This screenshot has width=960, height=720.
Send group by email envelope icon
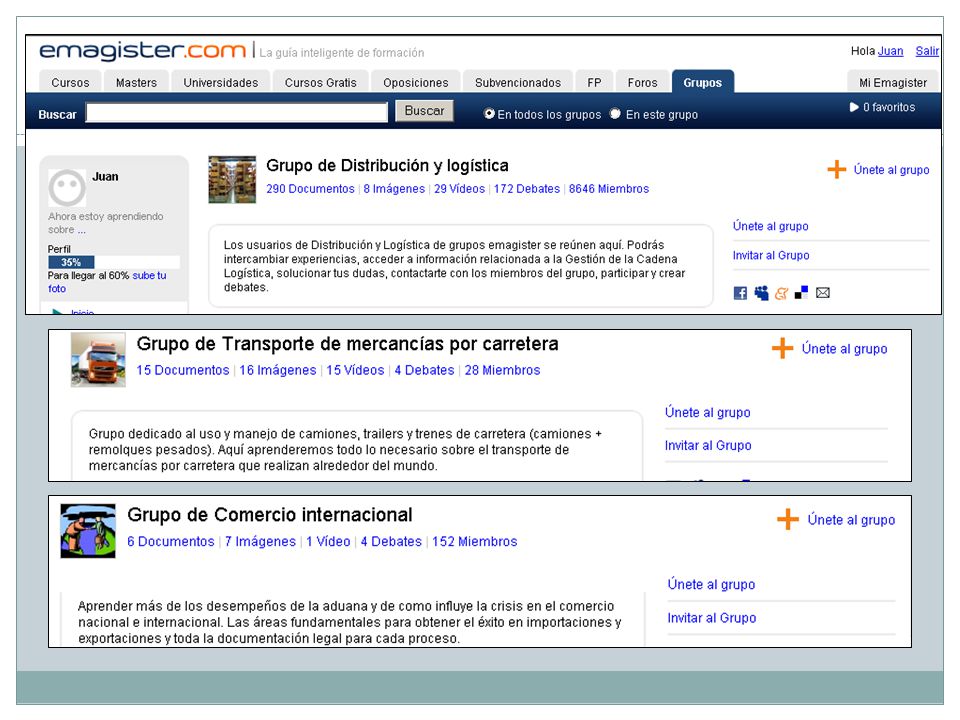(x=823, y=293)
